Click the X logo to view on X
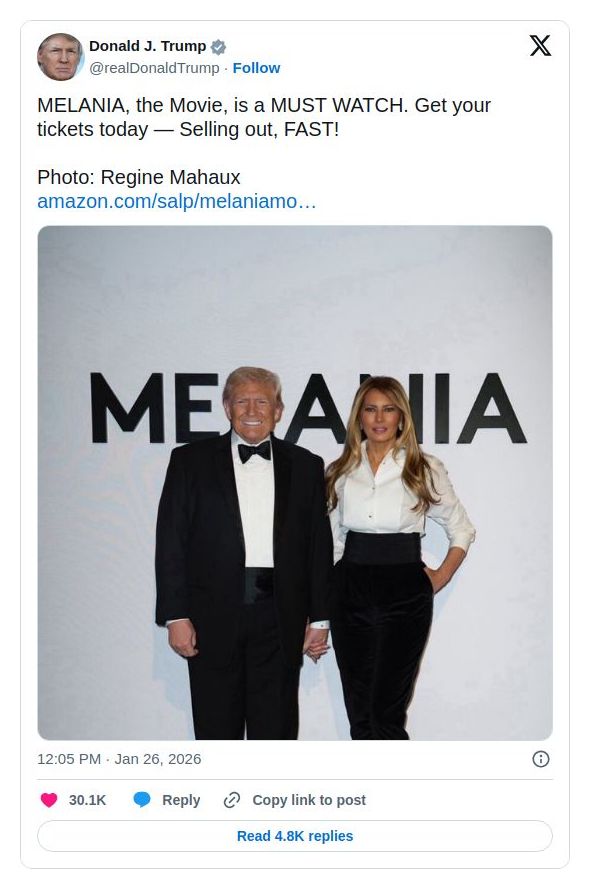Viewport: 590px width, 889px height. click(x=540, y=45)
